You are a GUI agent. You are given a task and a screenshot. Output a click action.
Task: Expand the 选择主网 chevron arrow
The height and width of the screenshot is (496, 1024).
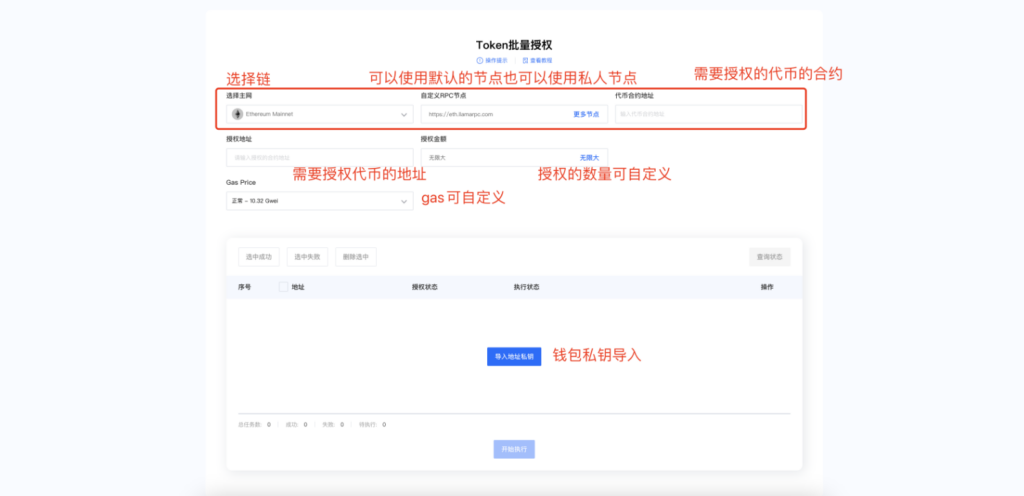404,115
